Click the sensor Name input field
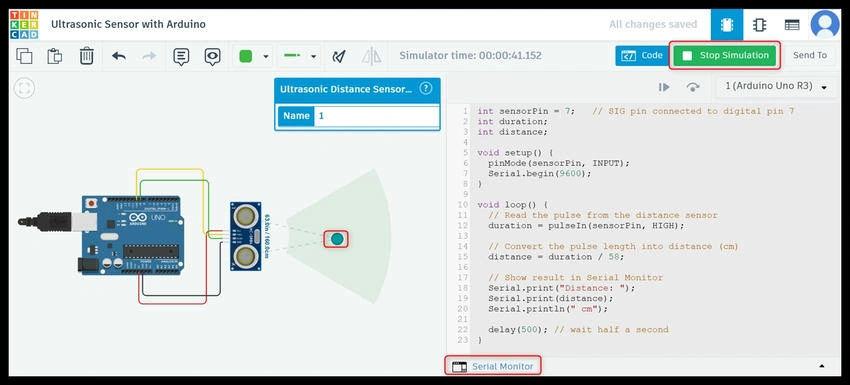850x385 pixels. 376,116
